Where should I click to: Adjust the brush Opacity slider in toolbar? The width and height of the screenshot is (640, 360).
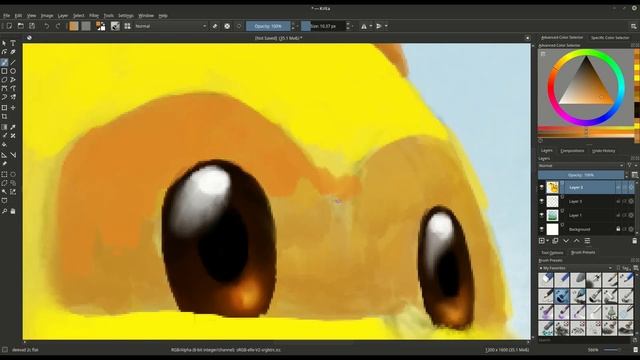[268, 26]
